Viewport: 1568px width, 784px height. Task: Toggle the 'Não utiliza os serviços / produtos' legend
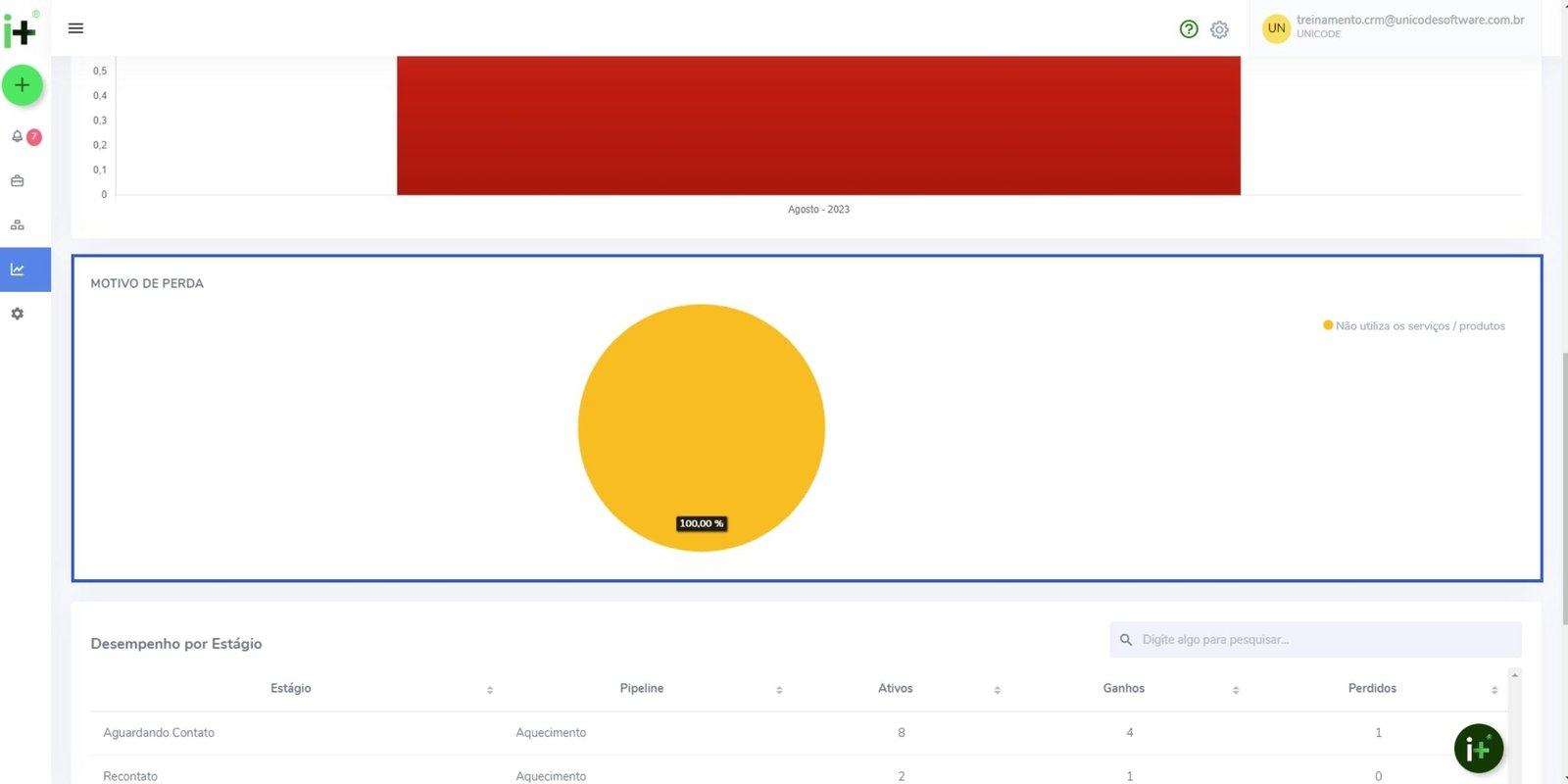click(x=1414, y=326)
